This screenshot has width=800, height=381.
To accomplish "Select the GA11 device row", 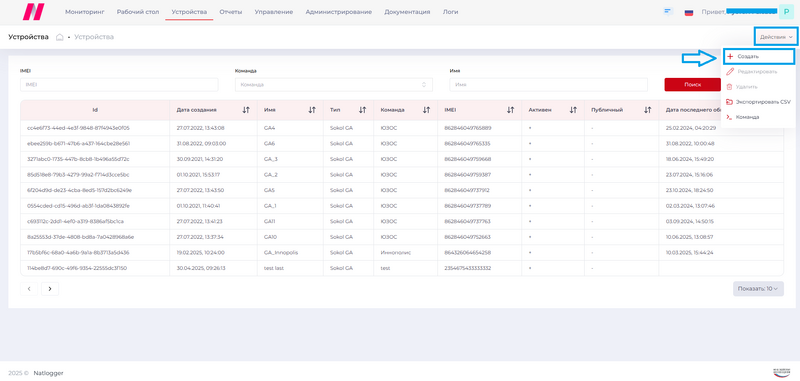I will (x=402, y=221).
